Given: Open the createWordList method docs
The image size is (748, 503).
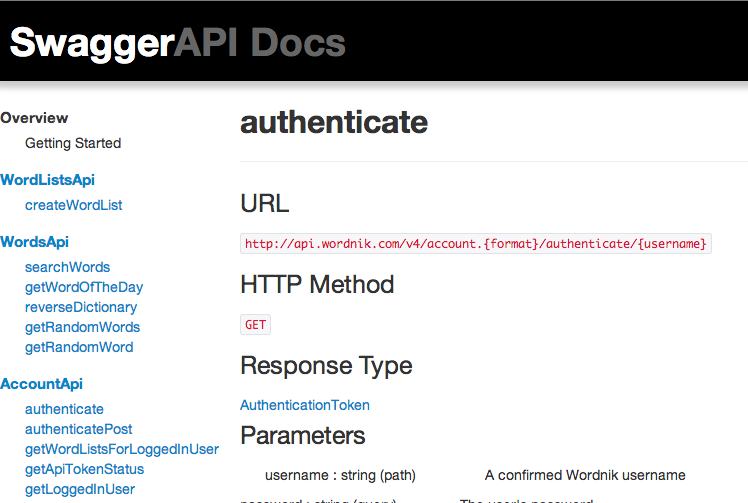Looking at the screenshot, I should click(74, 205).
